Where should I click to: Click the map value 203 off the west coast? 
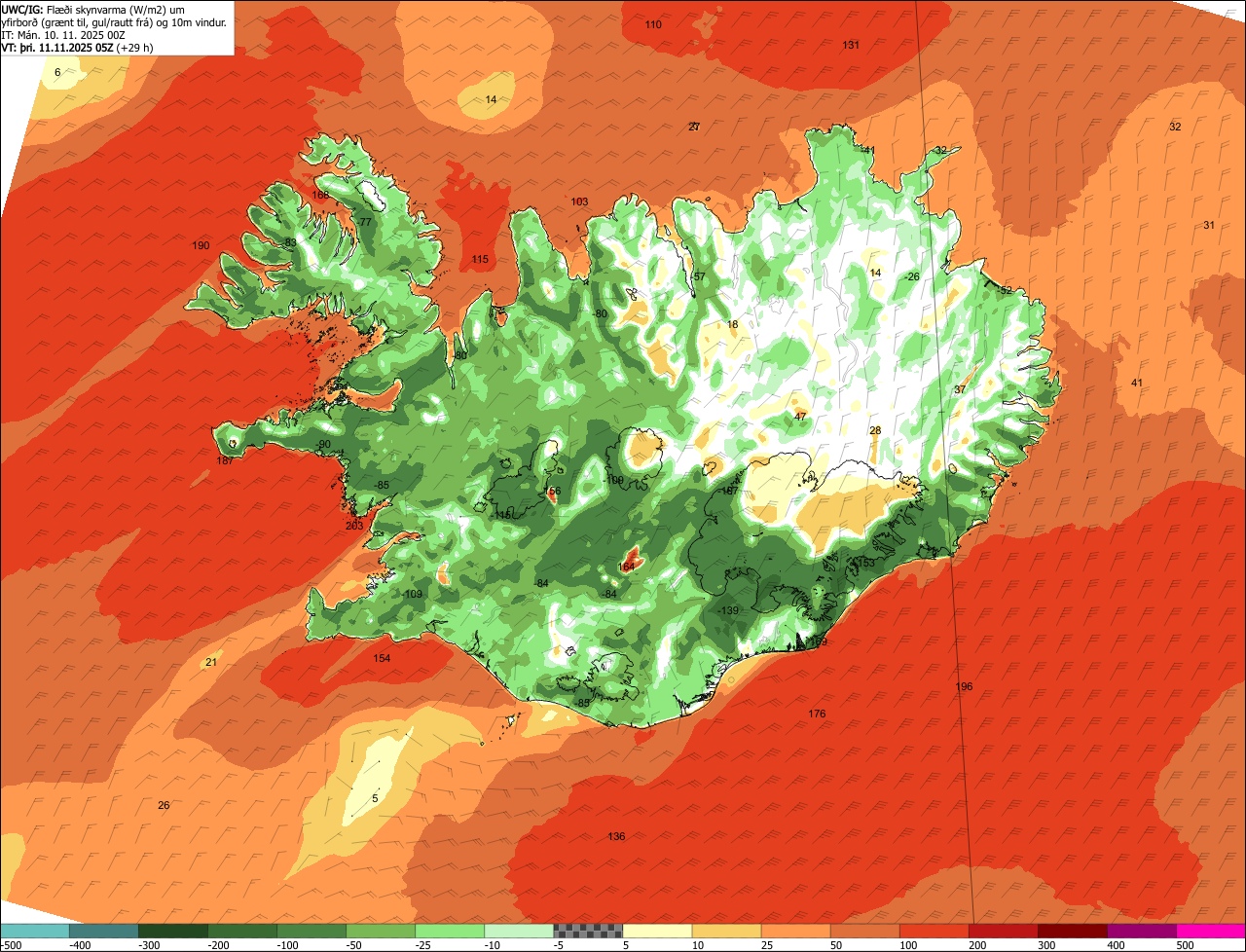pos(354,526)
